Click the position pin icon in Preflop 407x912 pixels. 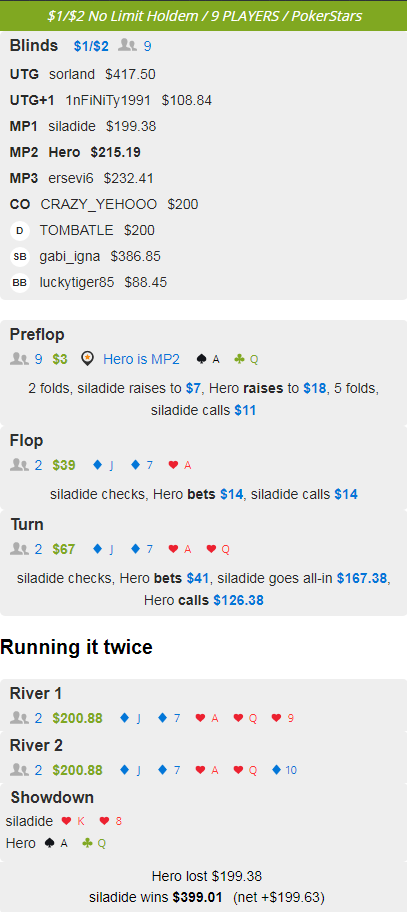click(88, 359)
